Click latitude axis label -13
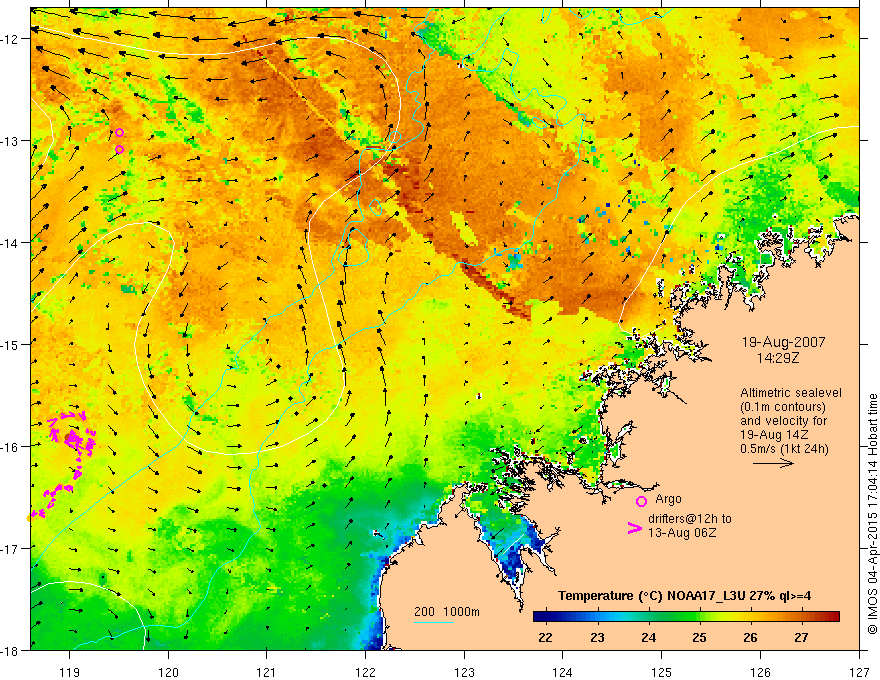 [x=9, y=141]
